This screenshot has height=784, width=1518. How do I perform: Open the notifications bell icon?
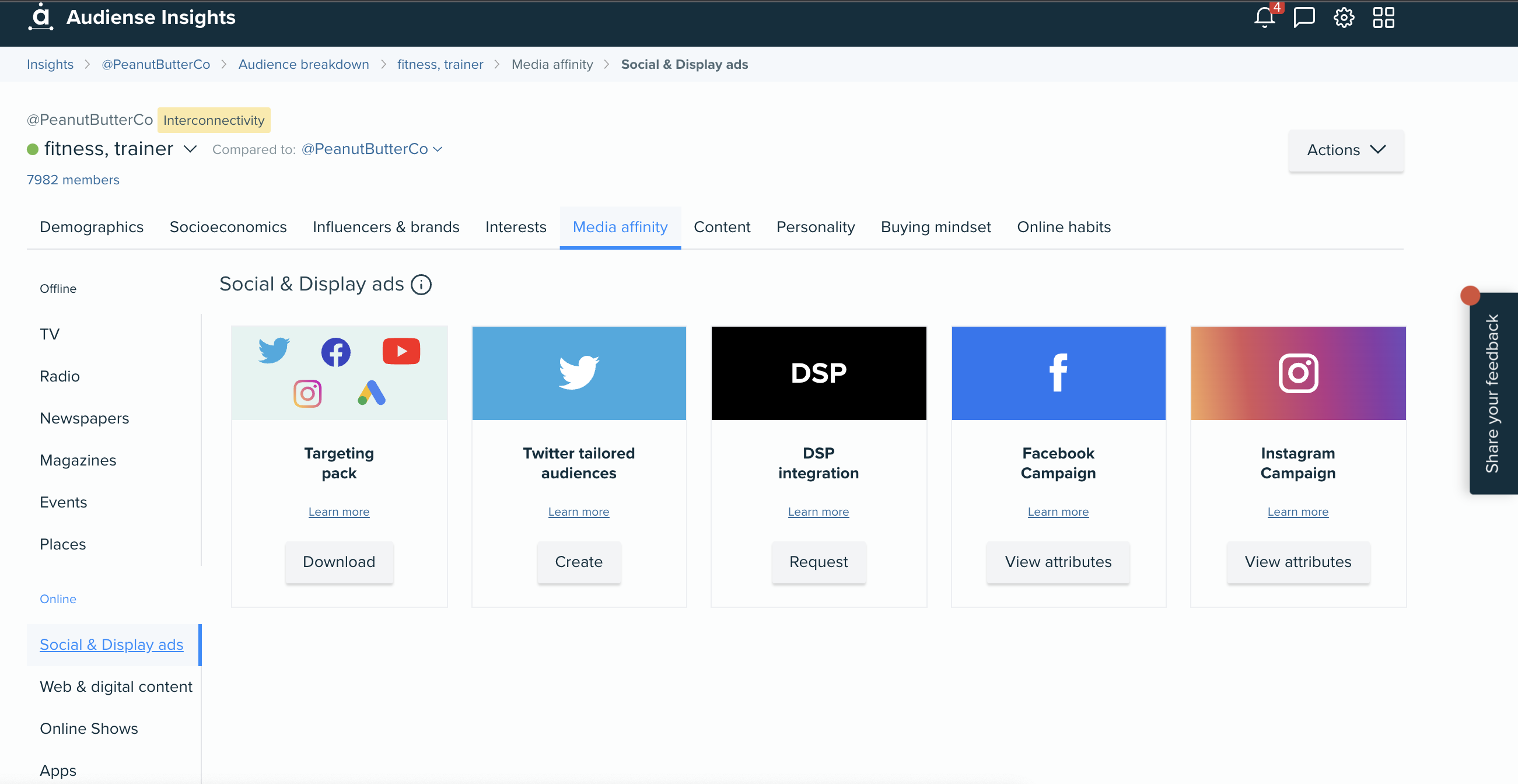pos(1265,17)
